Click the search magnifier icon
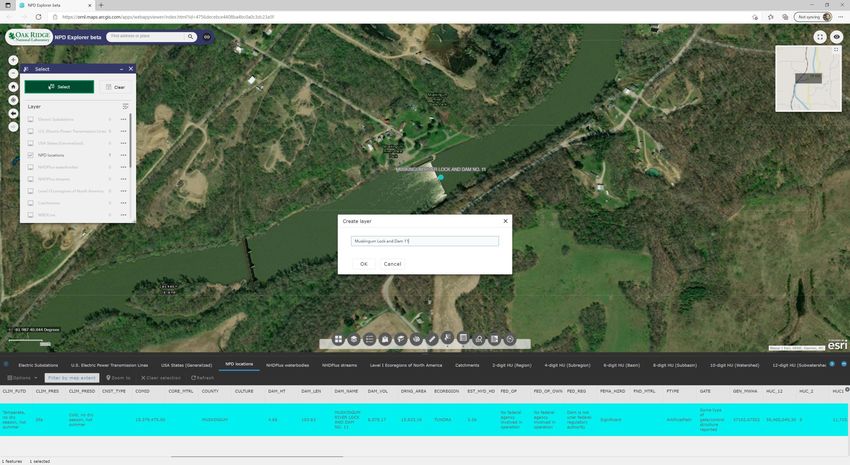This screenshot has height=465, width=850. click(x=190, y=37)
